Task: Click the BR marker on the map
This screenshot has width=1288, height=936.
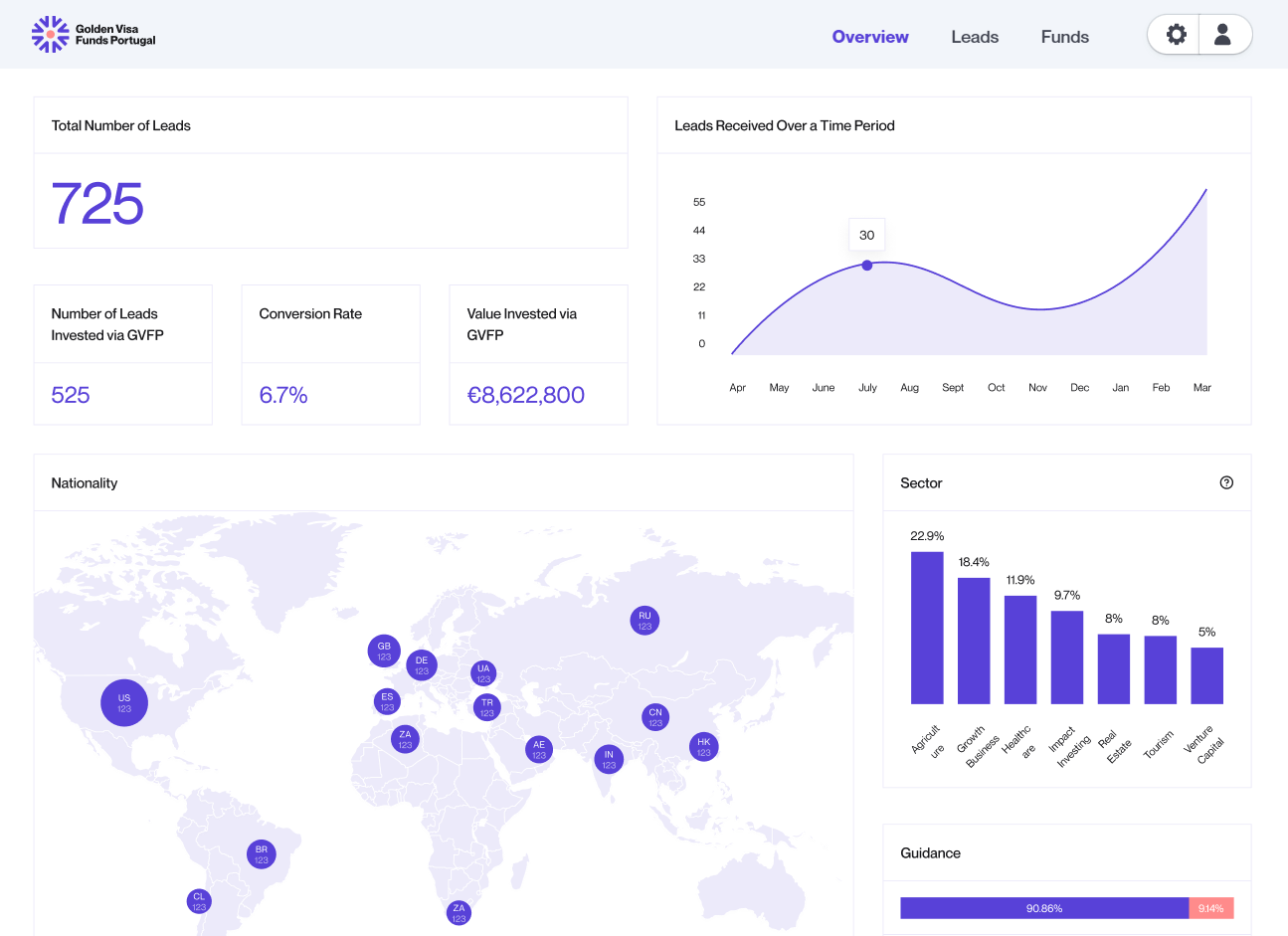Action: tap(262, 854)
